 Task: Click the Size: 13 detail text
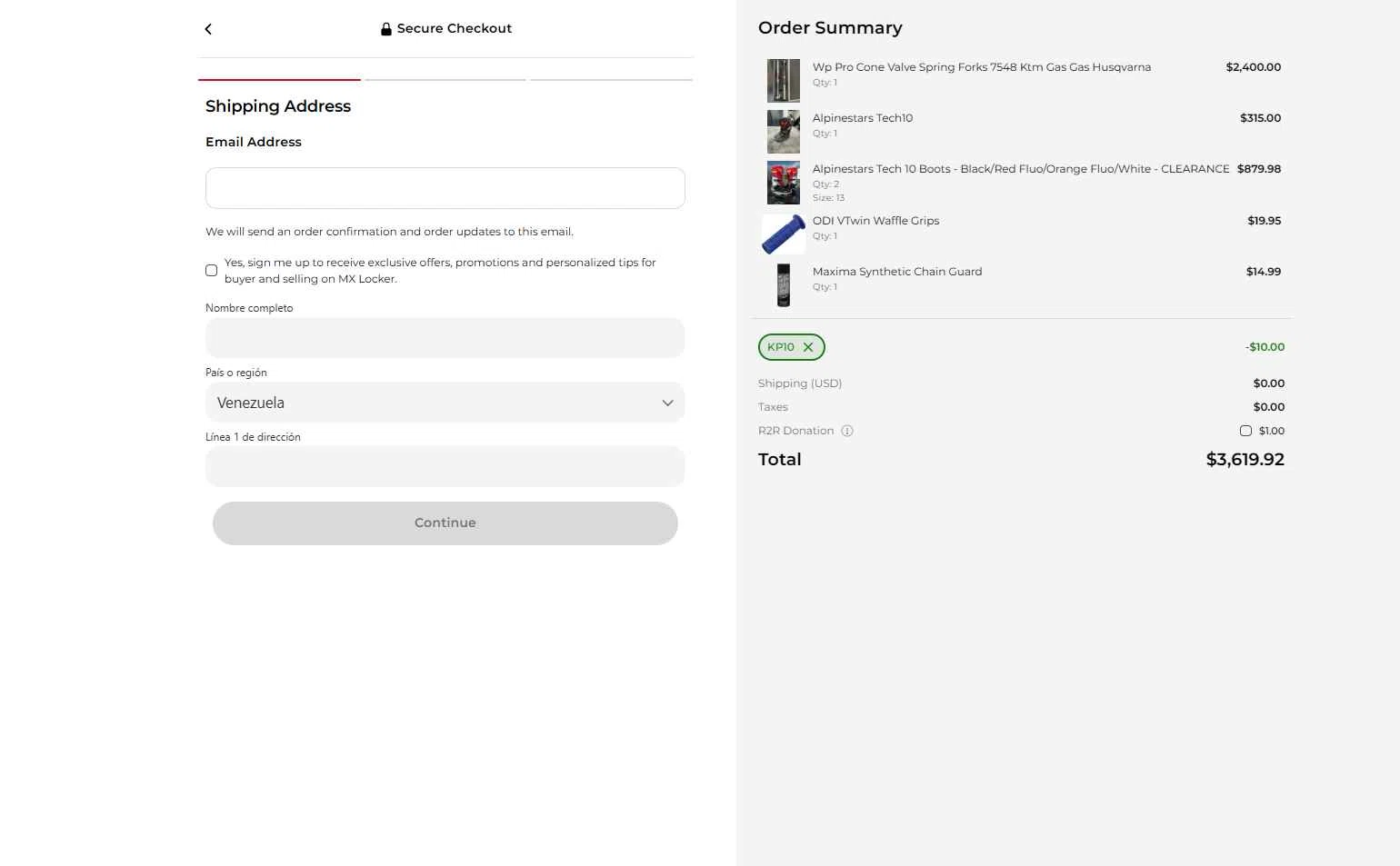point(828,198)
